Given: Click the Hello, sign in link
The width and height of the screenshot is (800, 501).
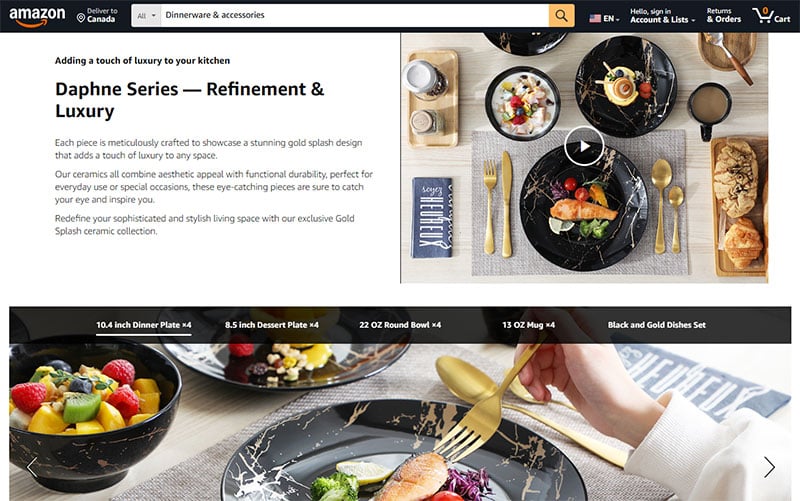Looking at the screenshot, I should pos(651,11).
